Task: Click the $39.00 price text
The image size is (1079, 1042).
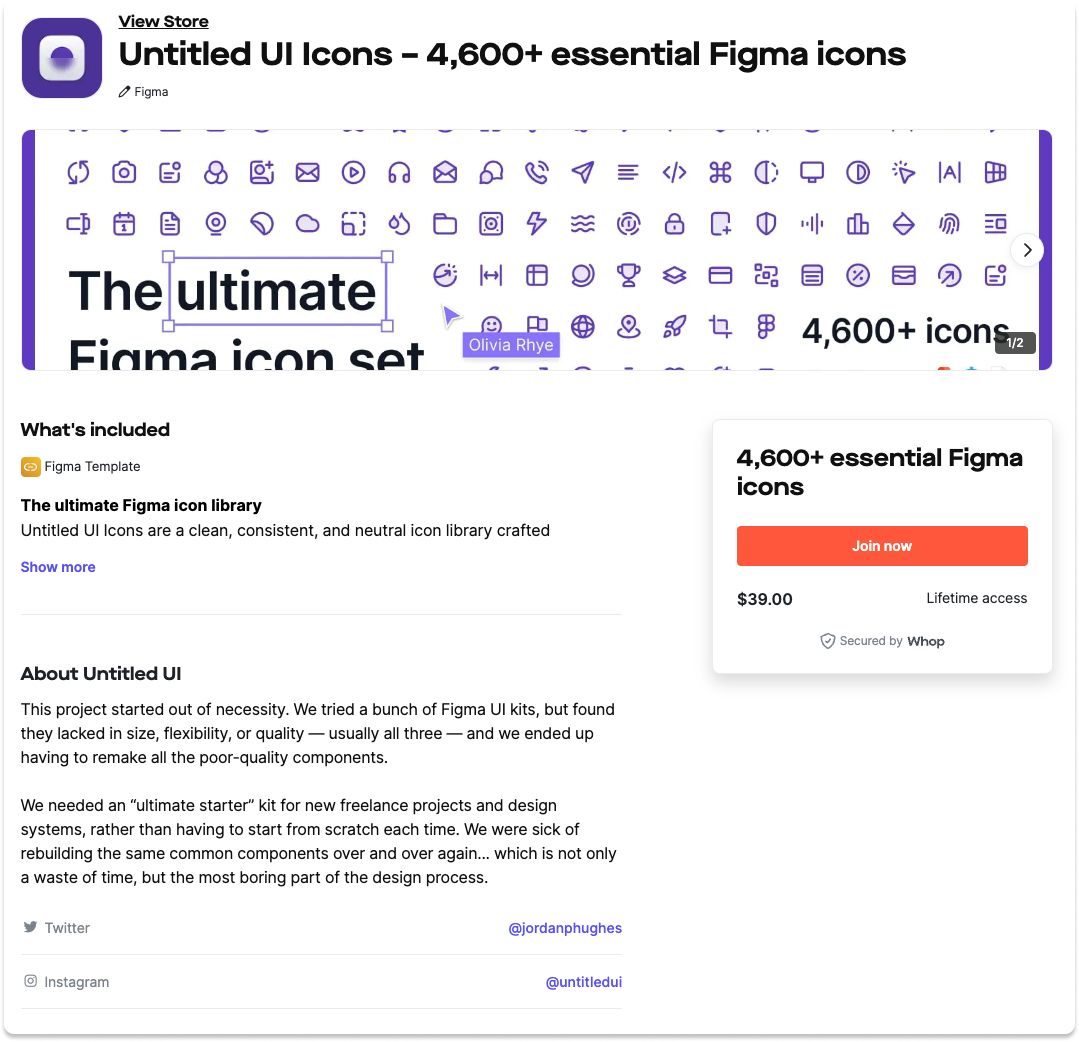Action: click(x=765, y=599)
